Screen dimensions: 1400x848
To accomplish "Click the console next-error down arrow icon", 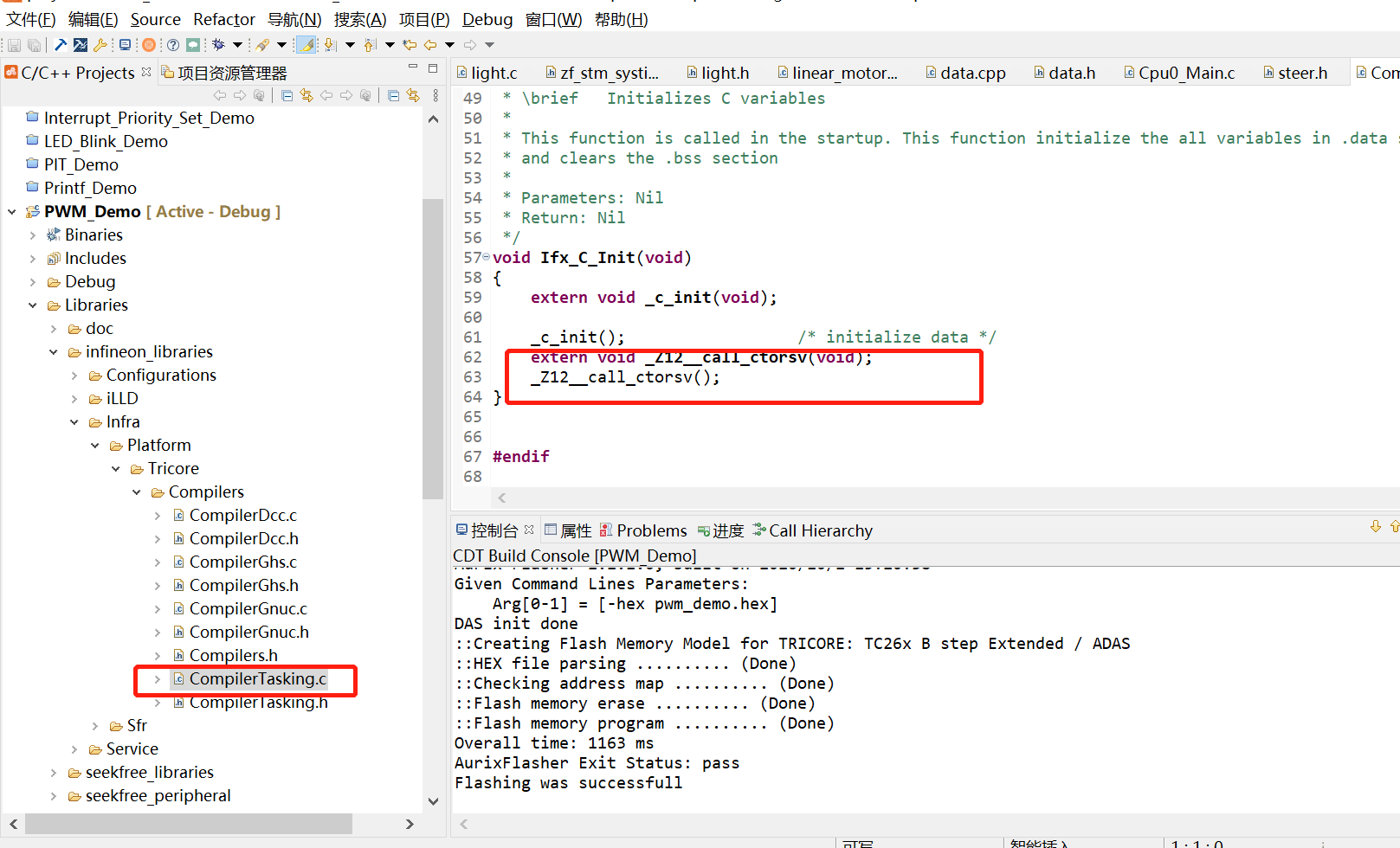I will tap(1376, 526).
